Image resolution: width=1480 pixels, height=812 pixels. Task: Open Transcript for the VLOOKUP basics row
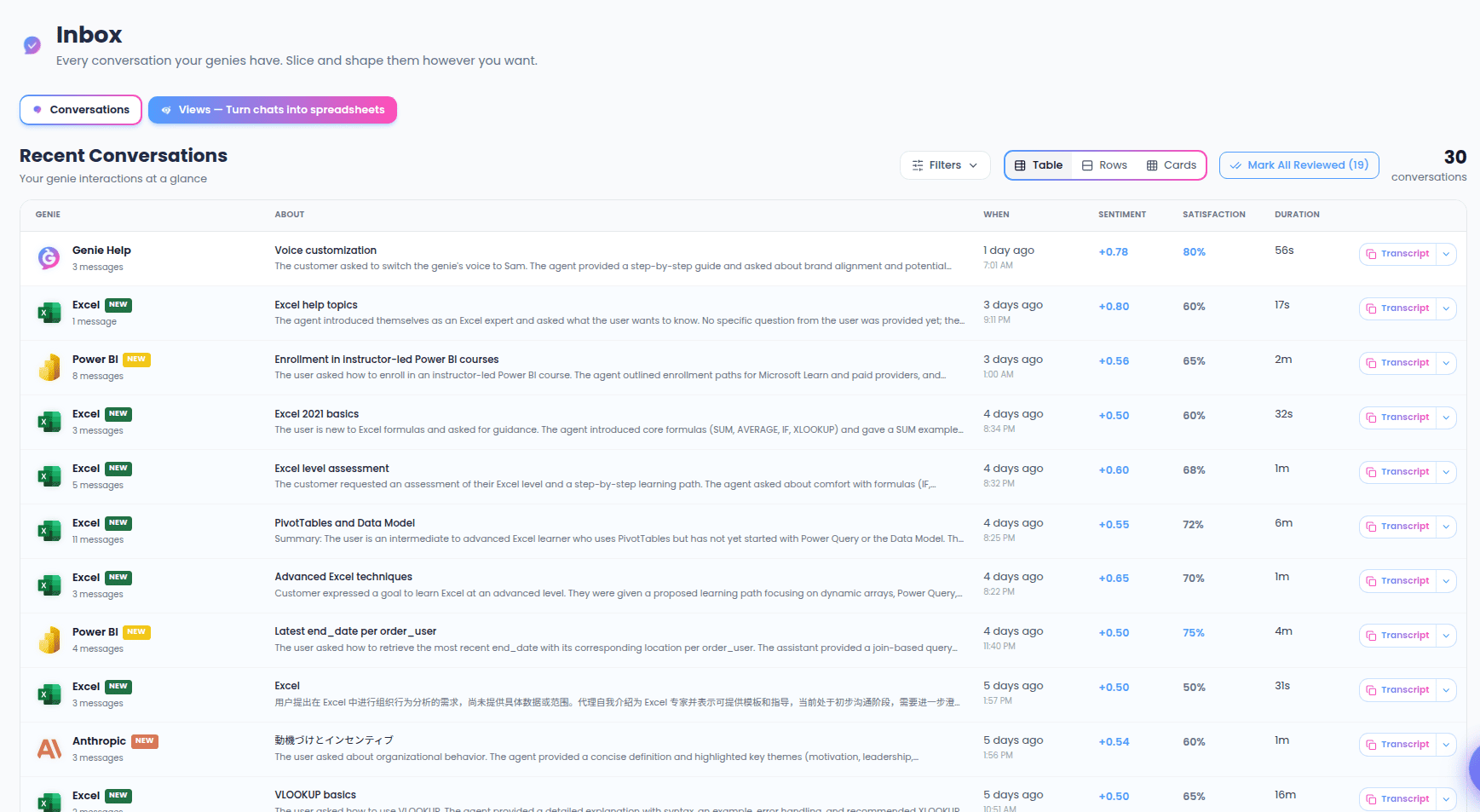pyautogui.click(x=1397, y=799)
